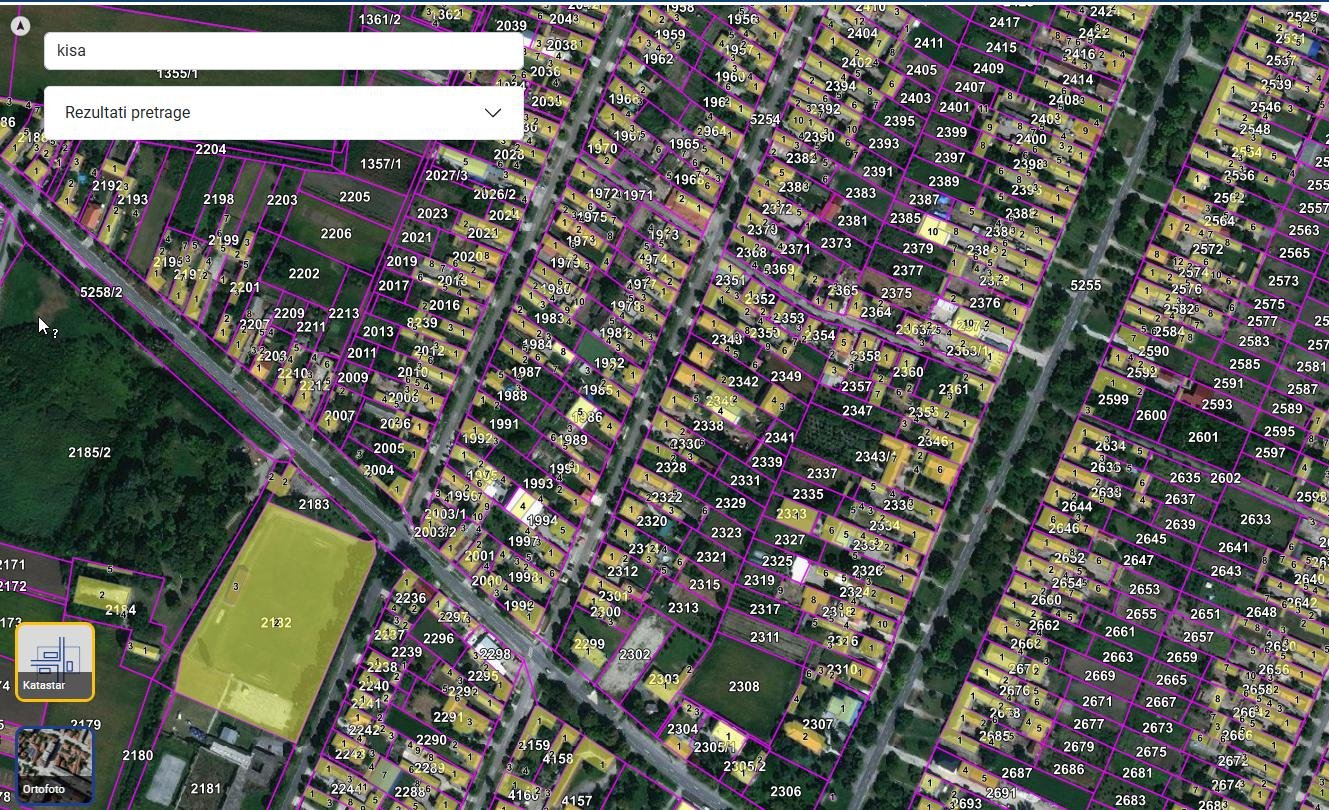Expand the Rezultati pretrage dropdown
Image resolution: width=1329 pixels, height=810 pixels.
tap(283, 113)
